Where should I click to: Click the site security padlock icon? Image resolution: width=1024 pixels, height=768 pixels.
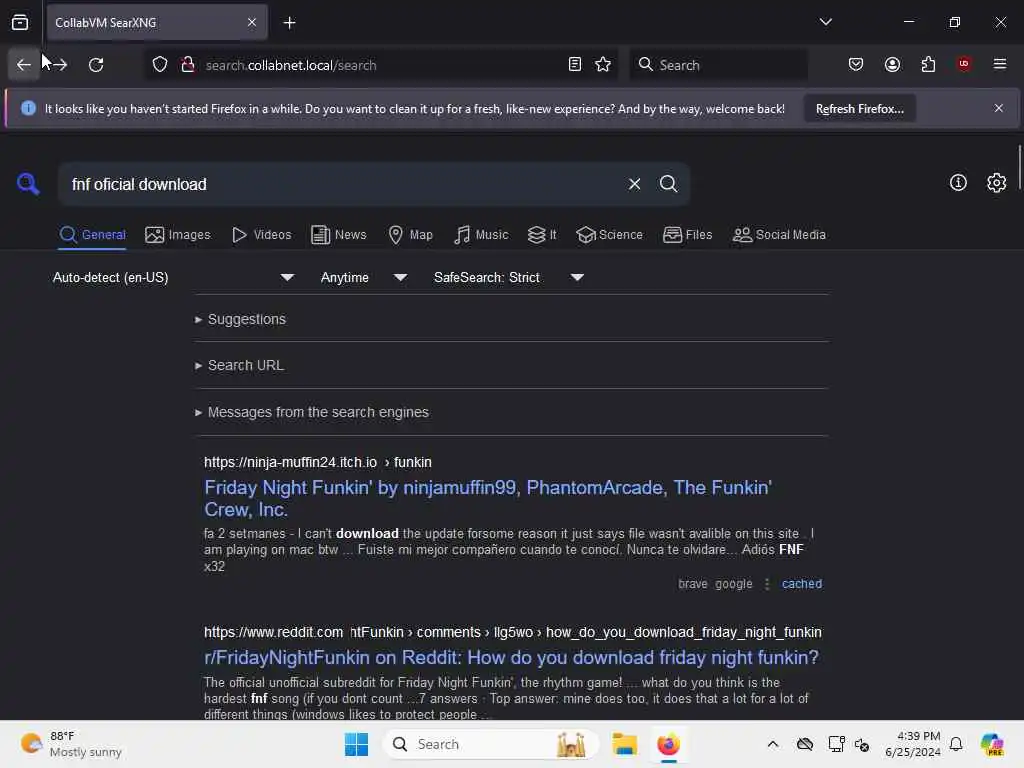point(188,65)
